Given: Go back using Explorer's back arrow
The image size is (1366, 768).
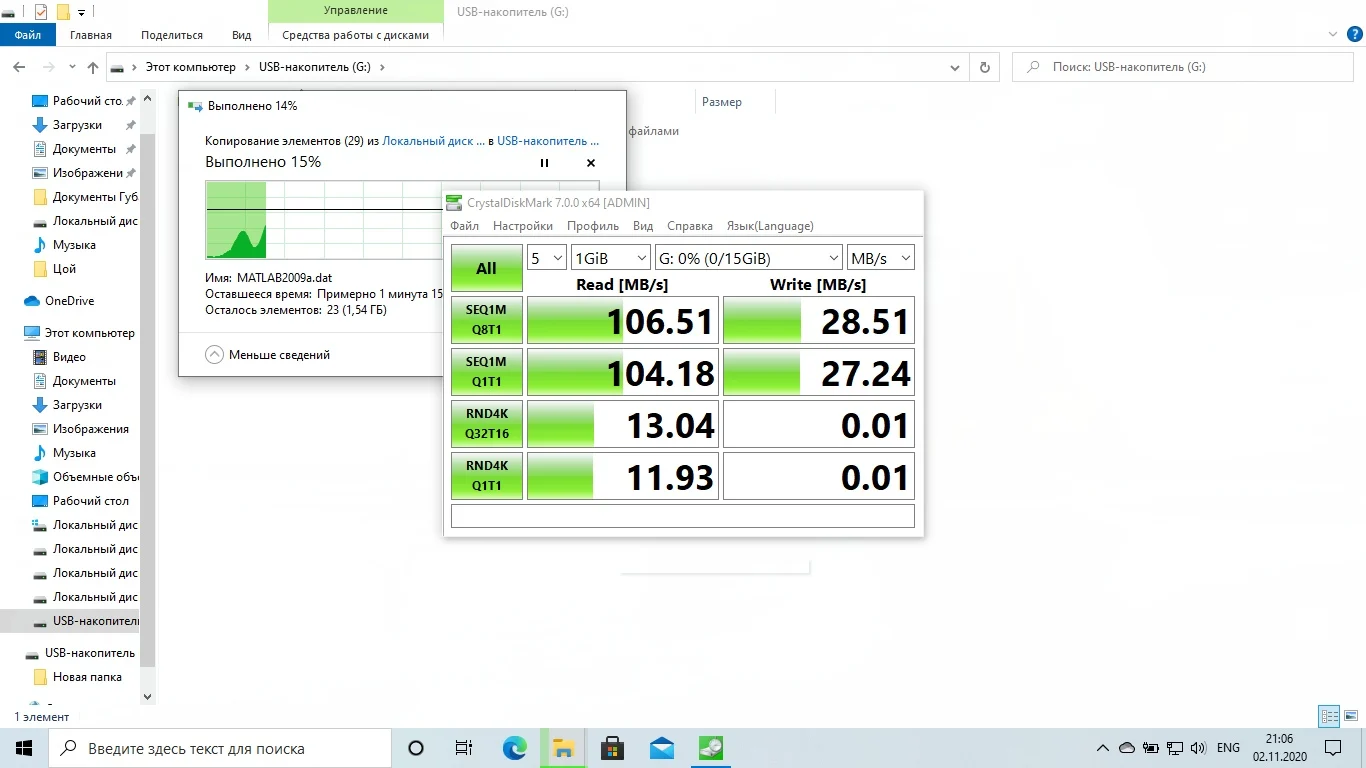Looking at the screenshot, I should pos(19,67).
